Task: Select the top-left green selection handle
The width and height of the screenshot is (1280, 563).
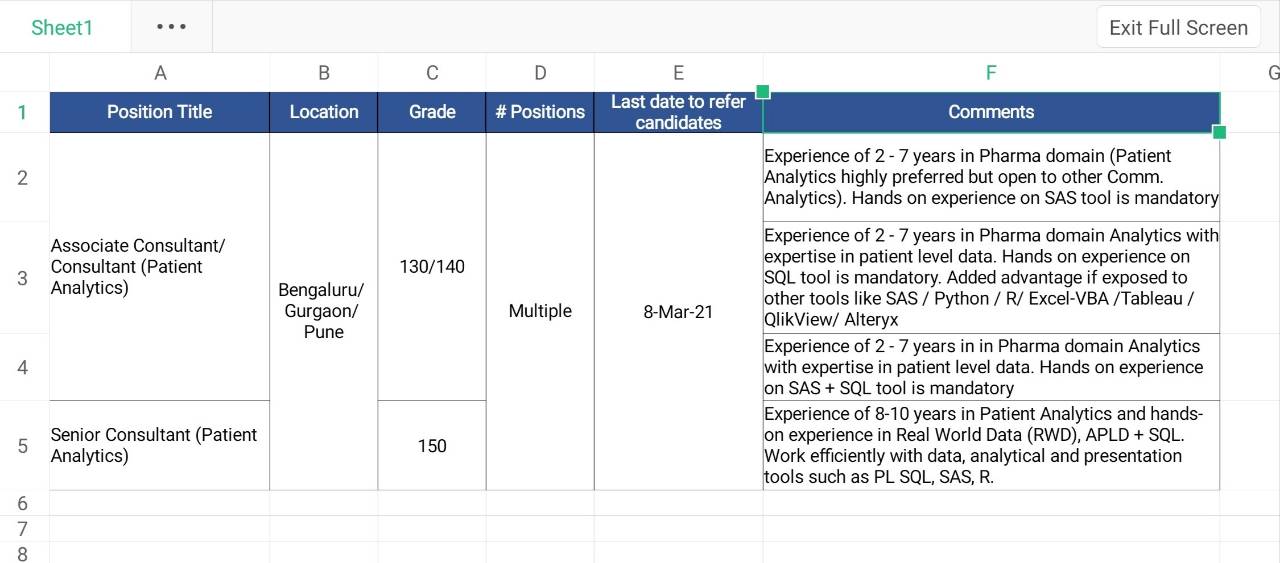Action: 763,92
